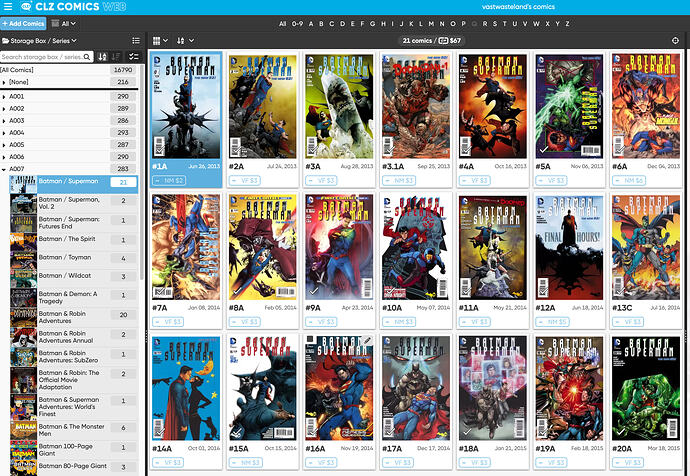
Task: Click the NM $3 badge for #15A
Action: click(x=246, y=463)
